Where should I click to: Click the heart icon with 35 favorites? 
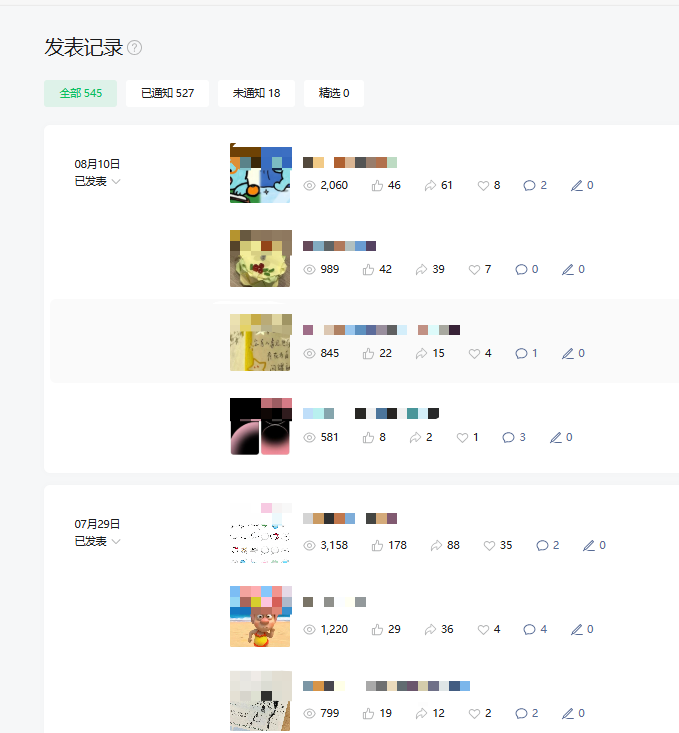(489, 546)
